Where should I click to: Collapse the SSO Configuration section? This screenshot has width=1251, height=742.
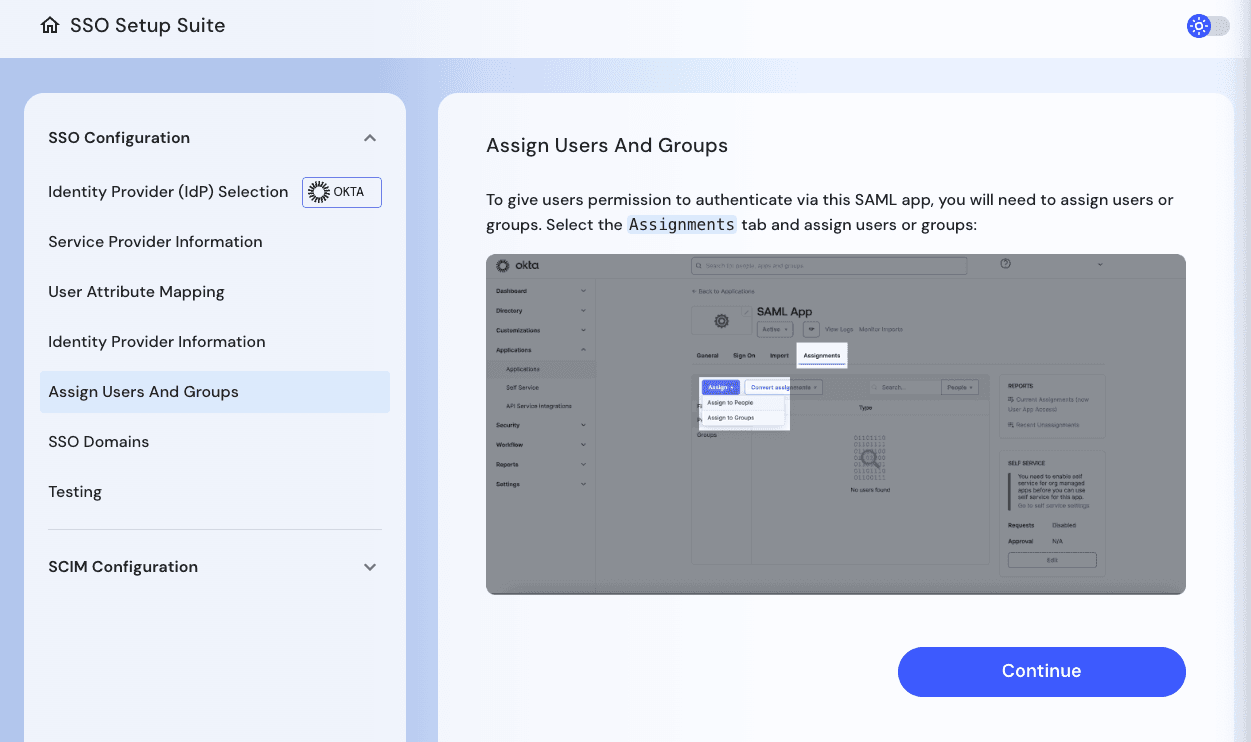(369, 137)
